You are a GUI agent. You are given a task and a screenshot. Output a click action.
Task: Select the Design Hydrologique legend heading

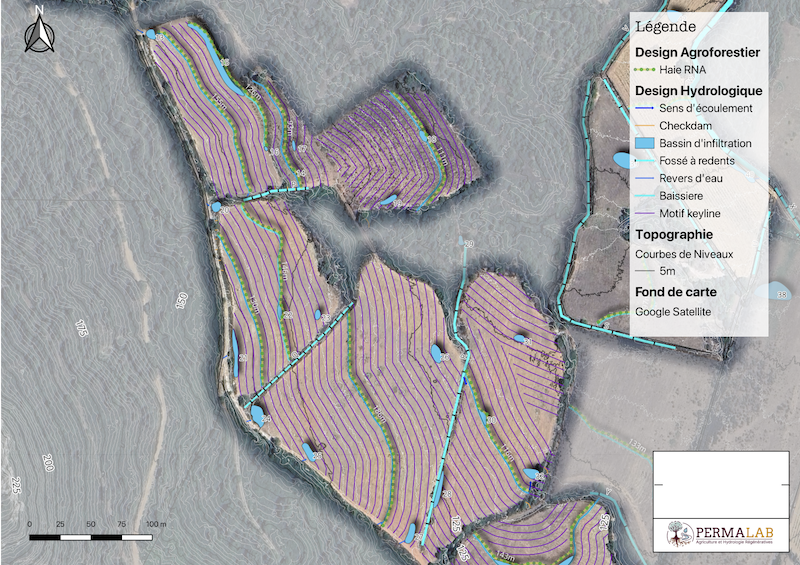click(699, 90)
